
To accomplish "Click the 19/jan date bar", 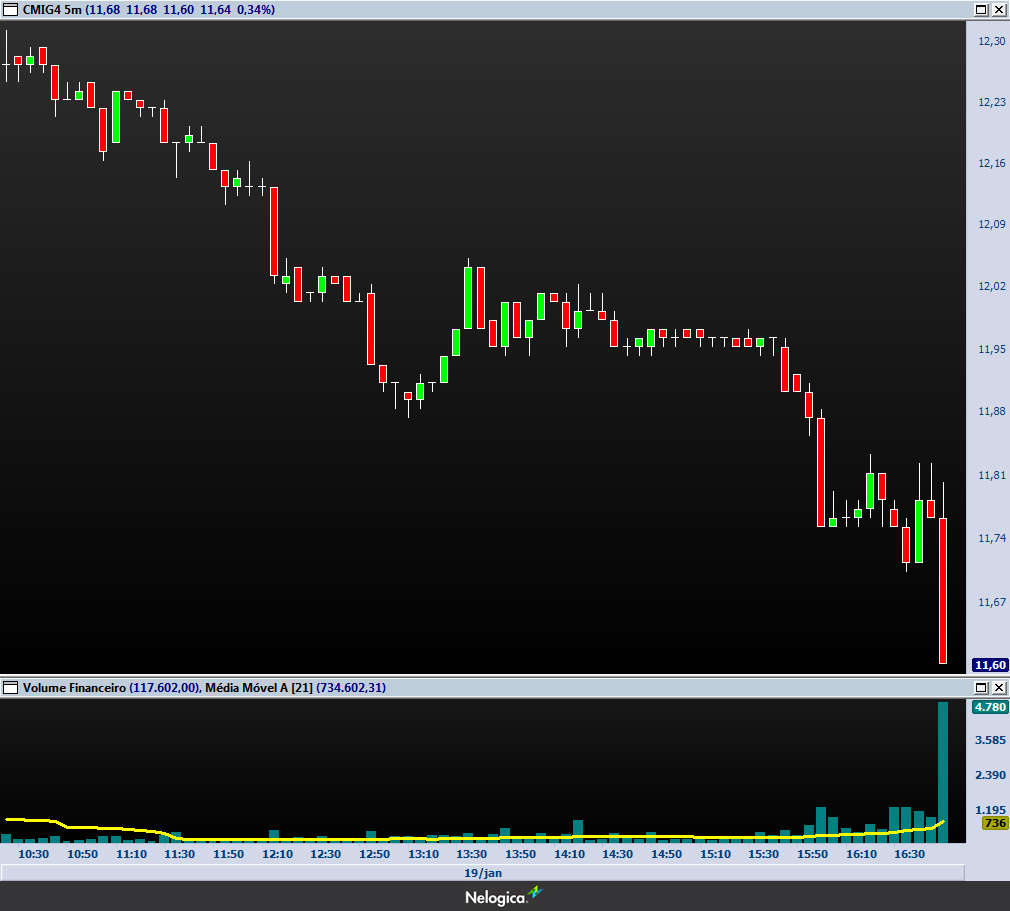I will [482, 873].
